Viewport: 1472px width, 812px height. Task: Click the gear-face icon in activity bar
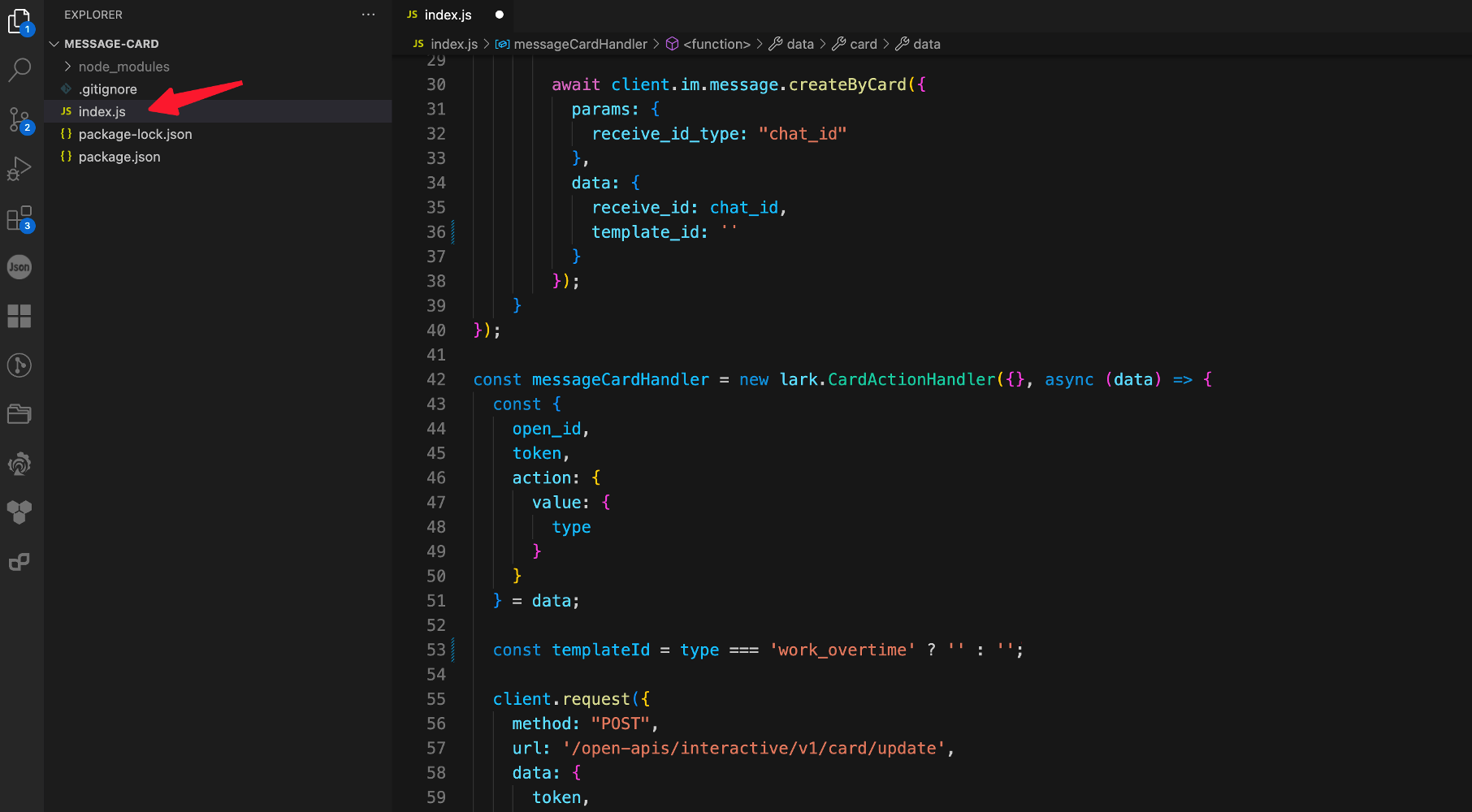[x=19, y=464]
